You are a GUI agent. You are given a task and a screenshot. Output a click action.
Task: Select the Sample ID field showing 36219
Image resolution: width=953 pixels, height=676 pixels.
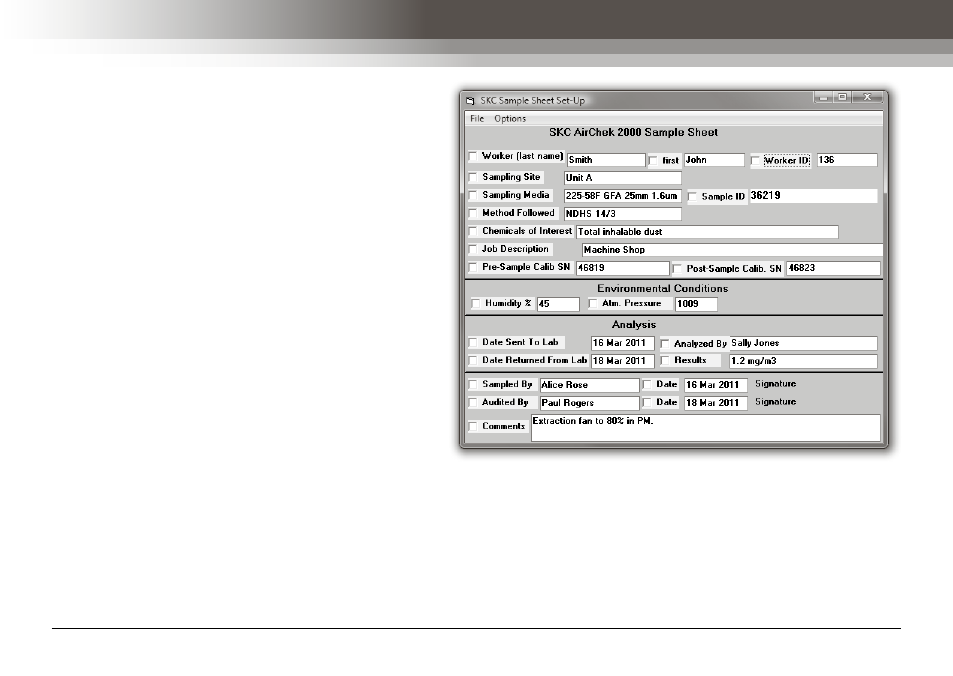tap(813, 196)
